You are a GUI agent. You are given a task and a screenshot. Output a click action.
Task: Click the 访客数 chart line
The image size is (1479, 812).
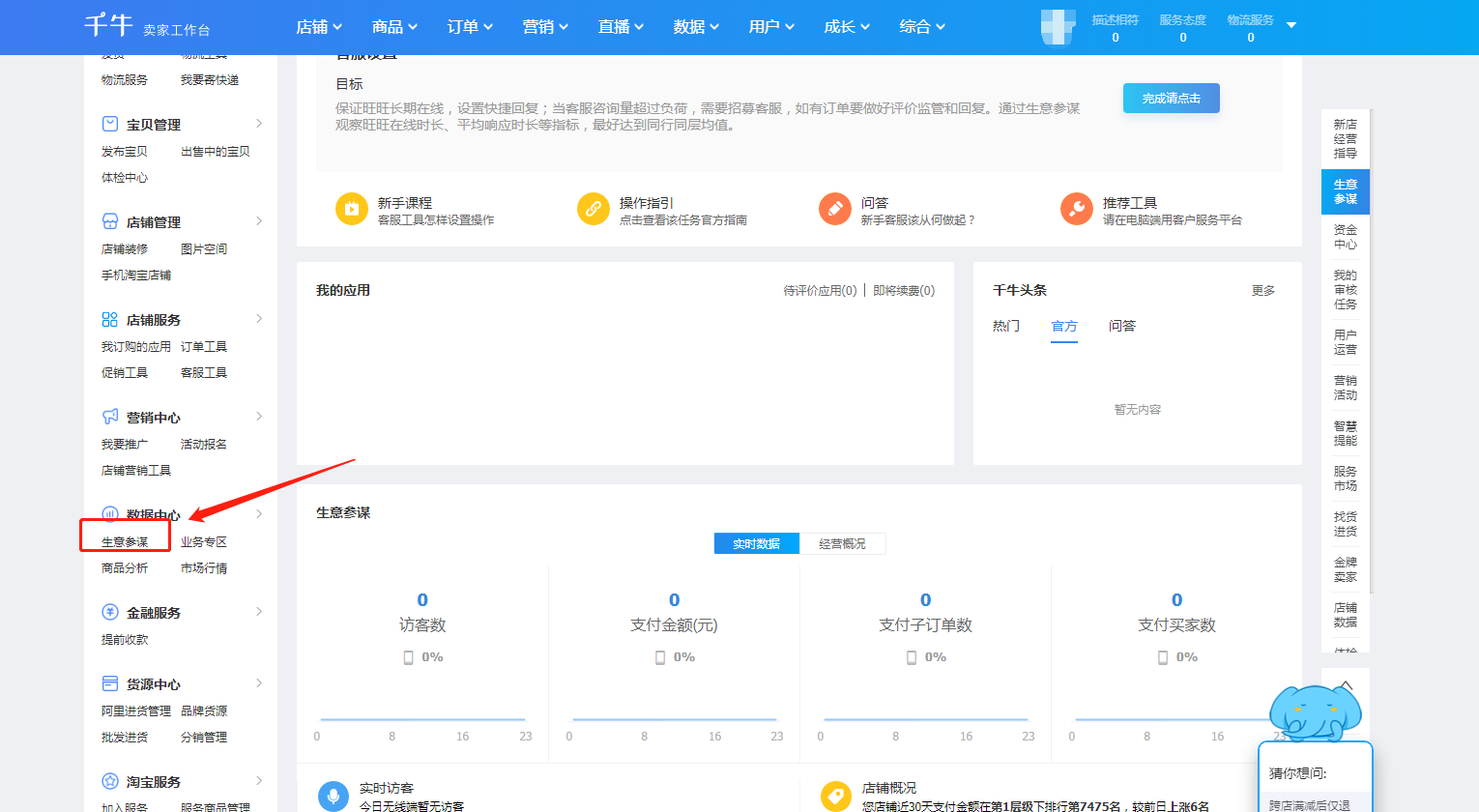point(422,719)
